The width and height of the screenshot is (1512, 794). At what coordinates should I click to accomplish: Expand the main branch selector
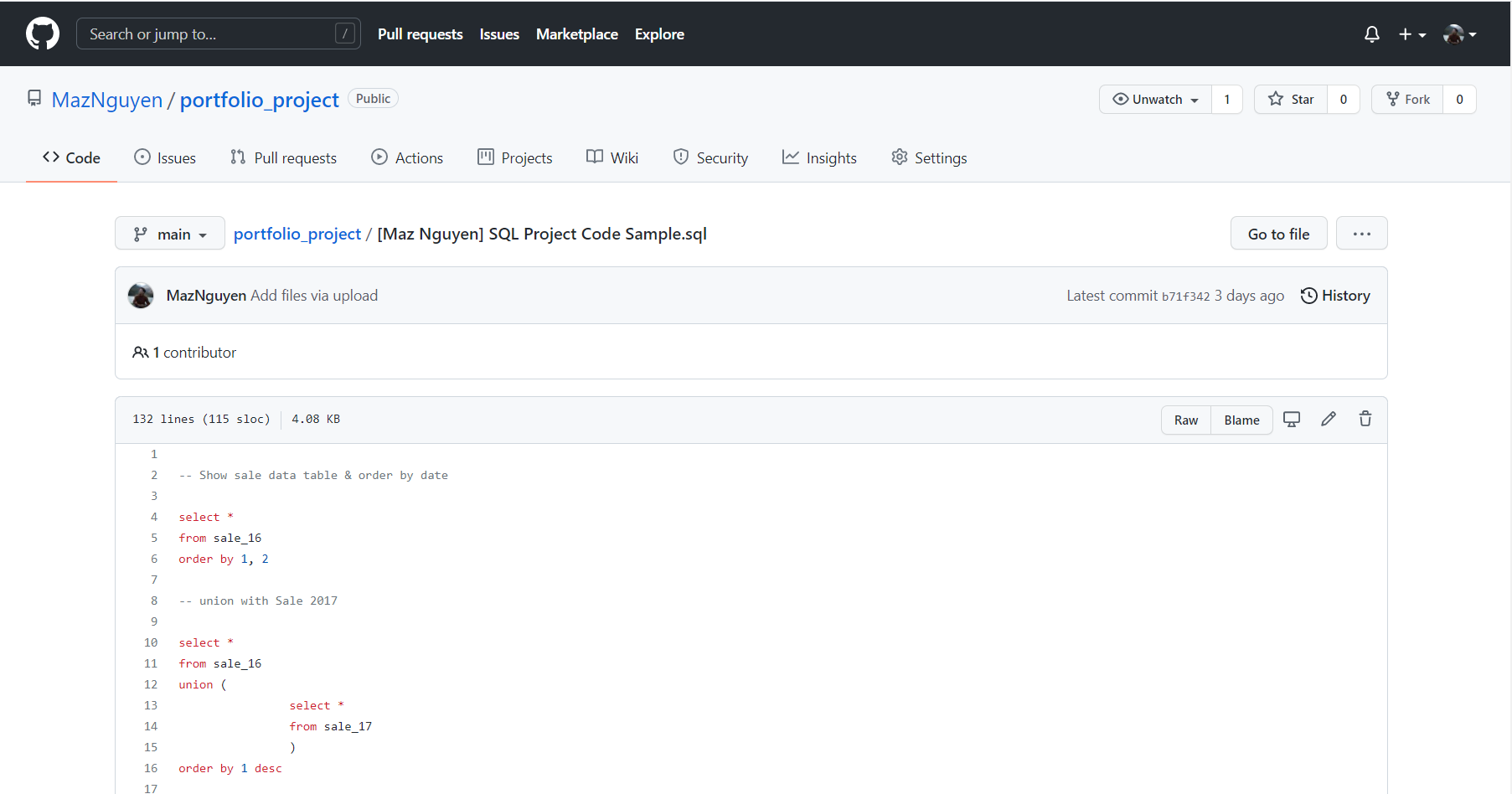(170, 234)
